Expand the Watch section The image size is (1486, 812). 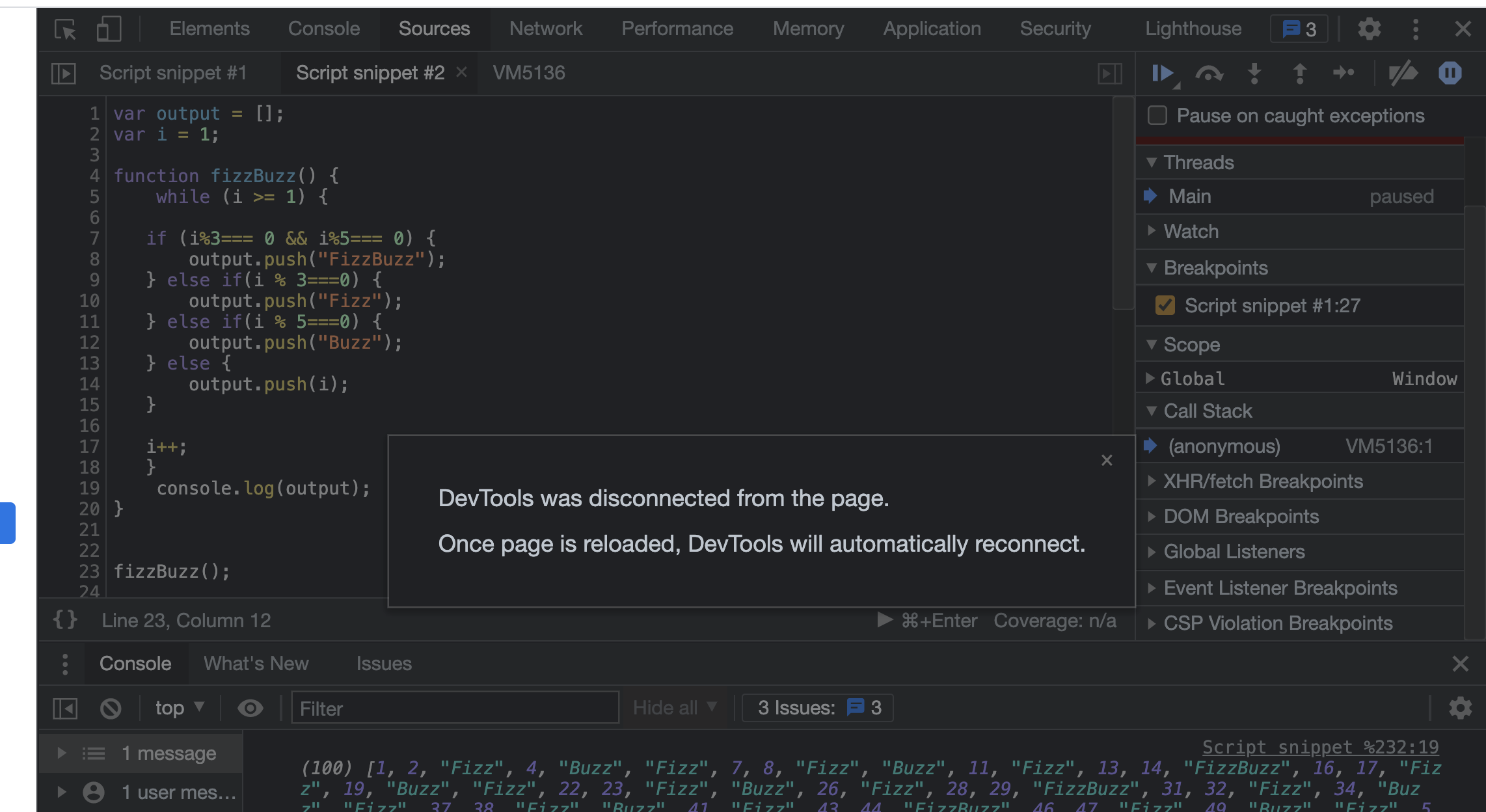coord(1191,231)
